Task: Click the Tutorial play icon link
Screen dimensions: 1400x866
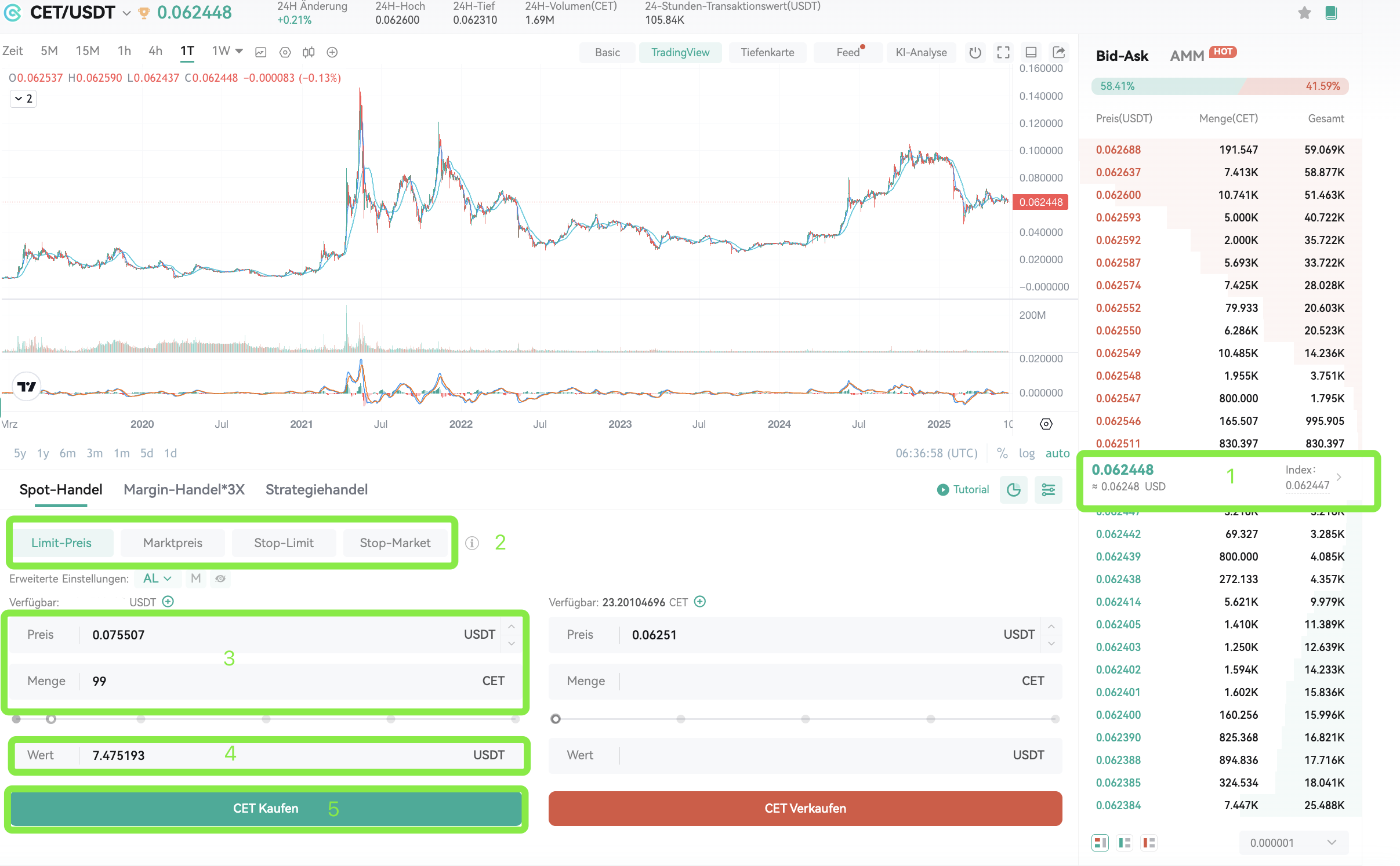Action: 963,490
